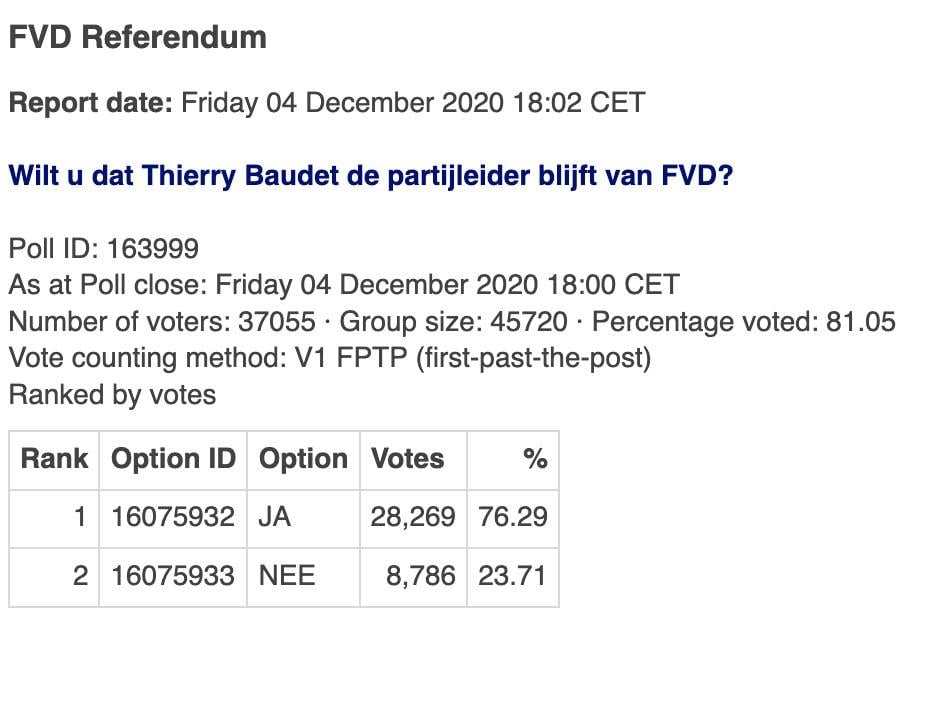This screenshot has width=934, height=718.
Task: Click the Poll ID 163999 line
Action: pyautogui.click(x=104, y=248)
